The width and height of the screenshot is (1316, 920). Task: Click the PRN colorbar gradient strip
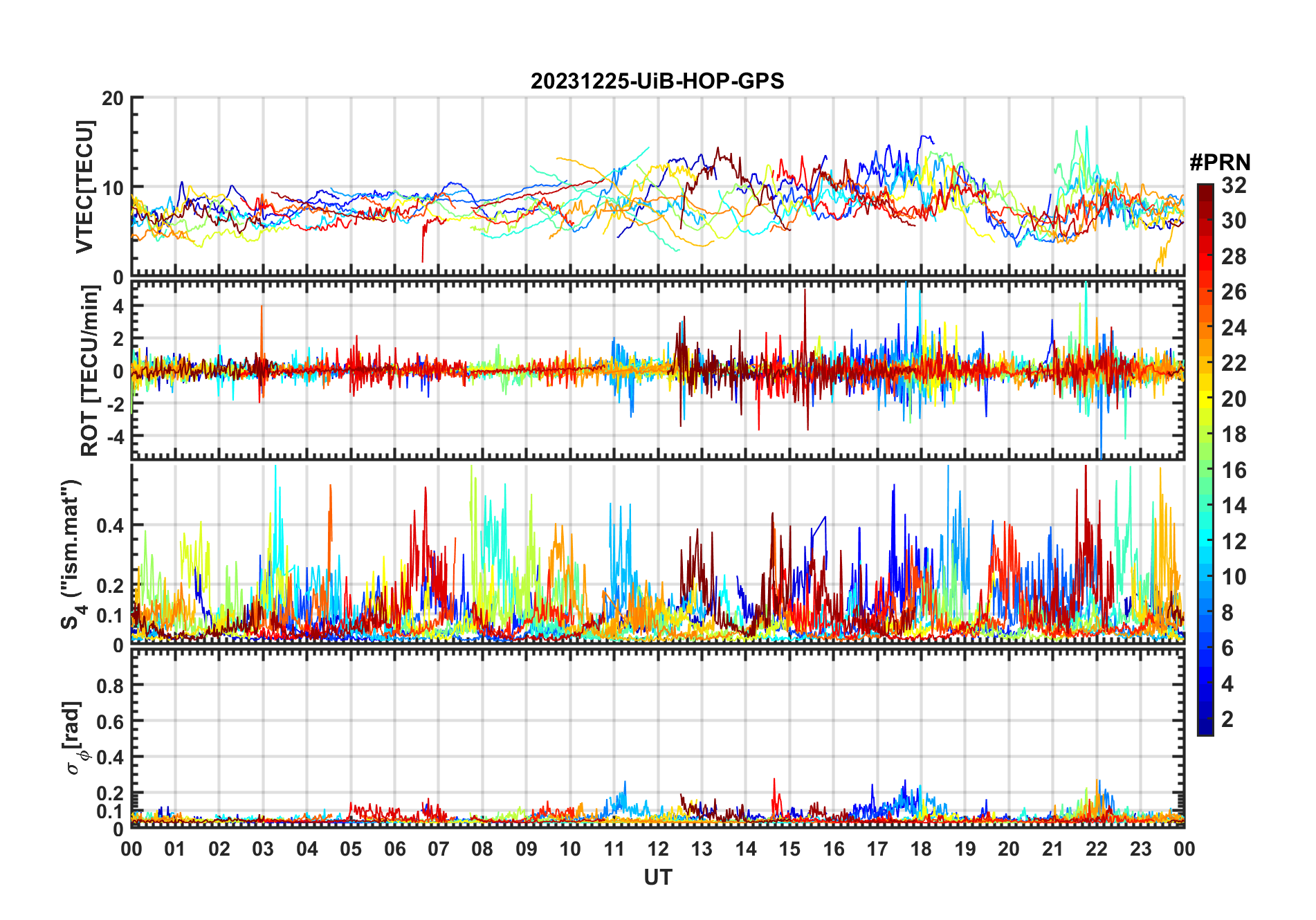click(1205, 459)
